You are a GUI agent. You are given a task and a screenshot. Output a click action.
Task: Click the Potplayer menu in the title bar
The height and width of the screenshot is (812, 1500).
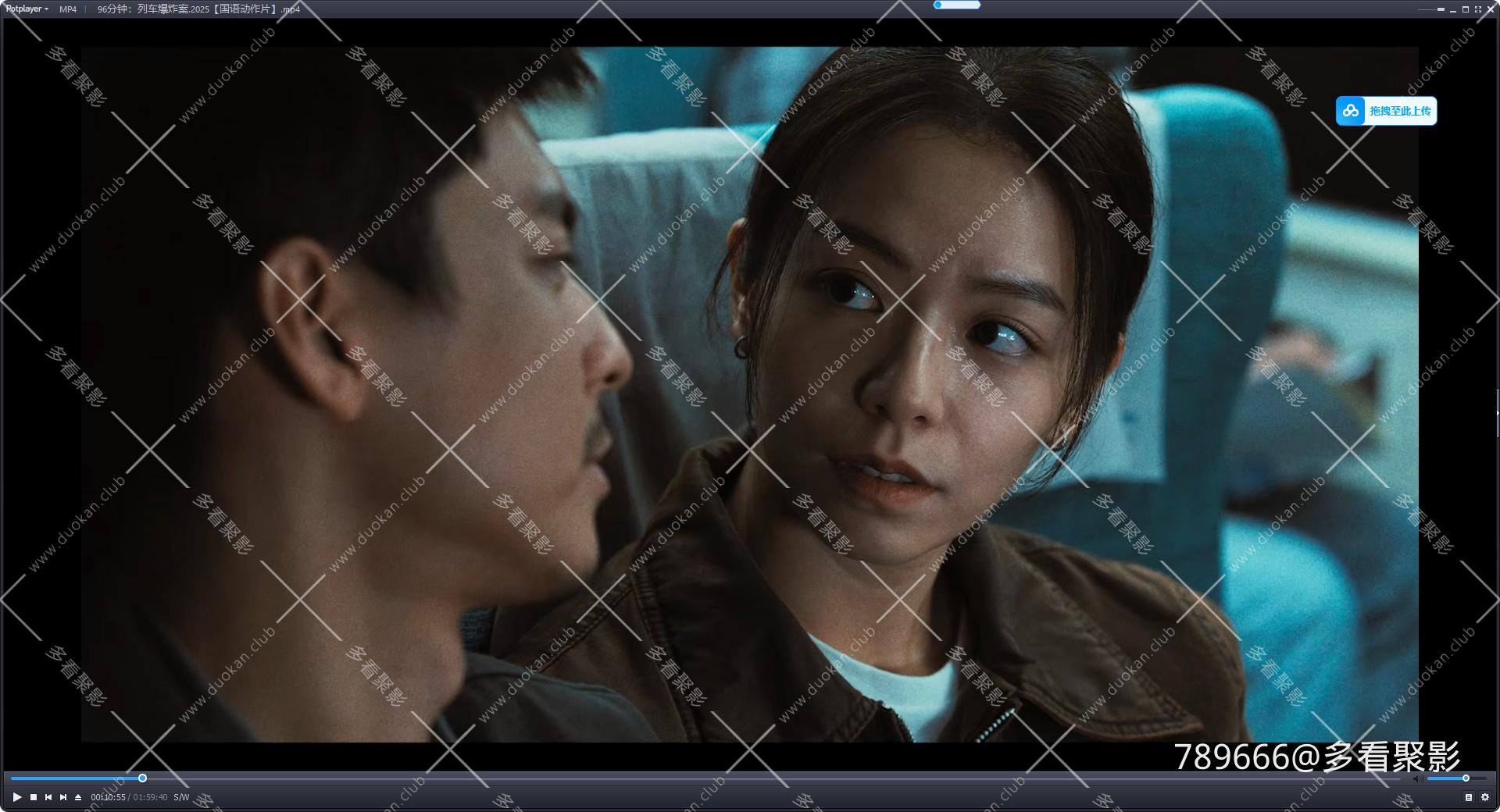pos(23,10)
